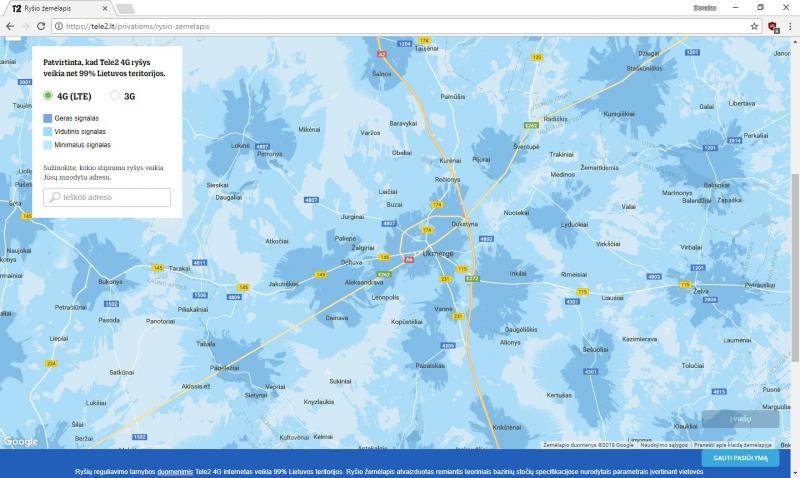800x478 pixels.
Task: Select the 4G (LTE) coverage option
Action: click(x=47, y=95)
